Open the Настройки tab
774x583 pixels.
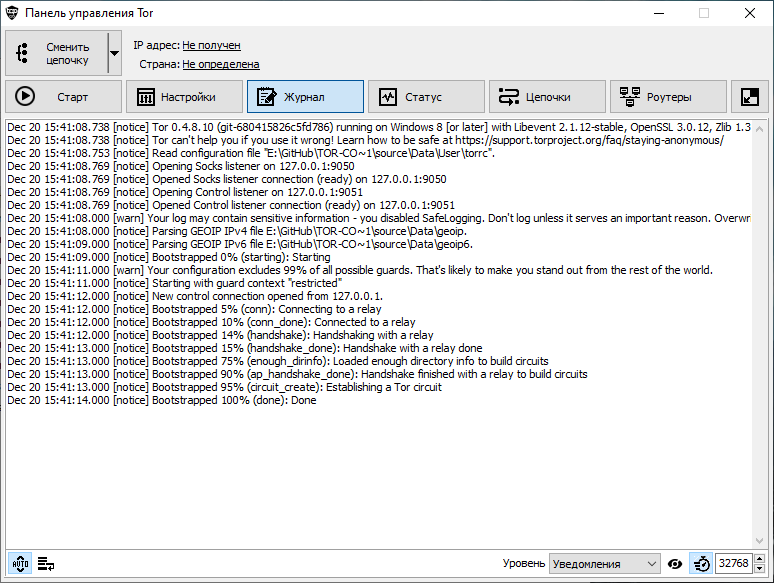(184, 97)
